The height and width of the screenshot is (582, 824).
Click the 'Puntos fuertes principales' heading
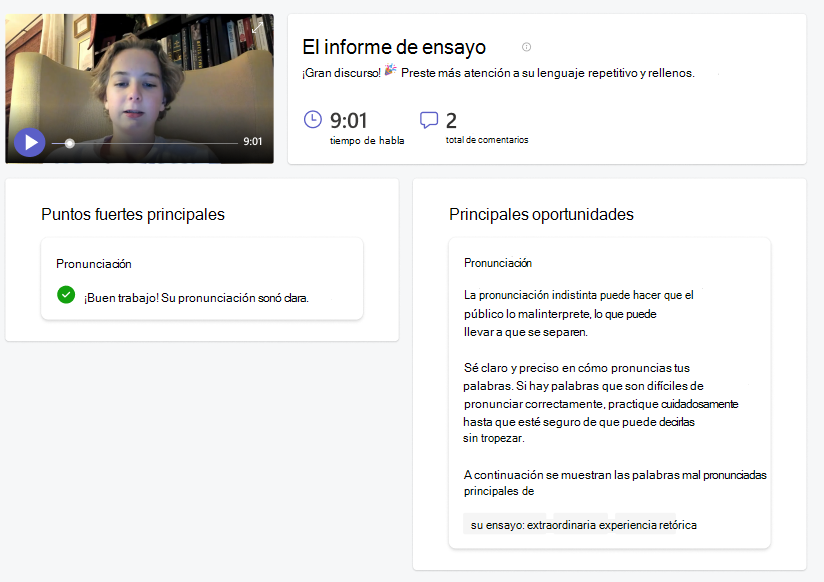point(133,215)
